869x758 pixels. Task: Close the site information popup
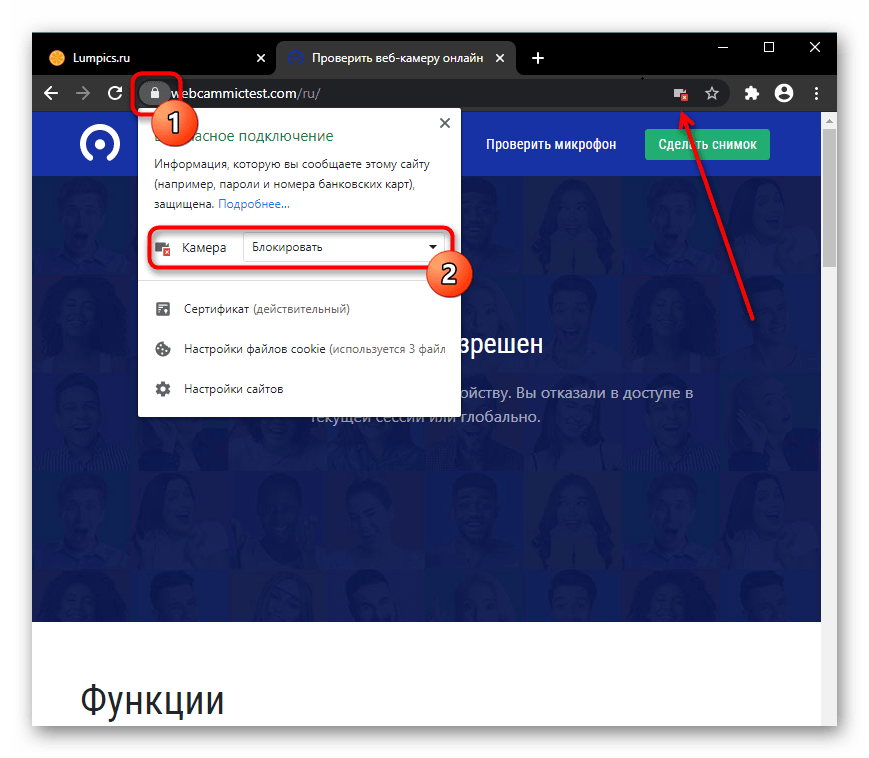[444, 123]
